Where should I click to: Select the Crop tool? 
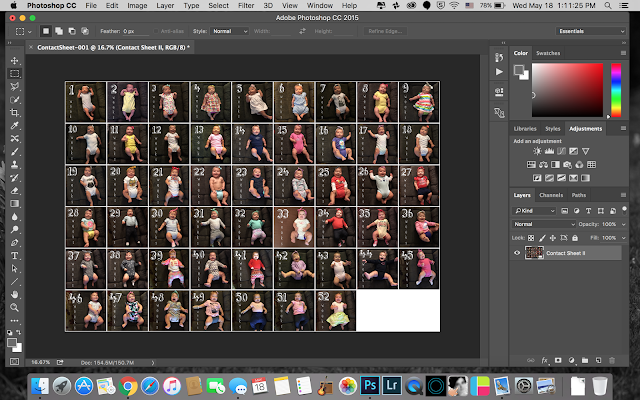click(15, 113)
